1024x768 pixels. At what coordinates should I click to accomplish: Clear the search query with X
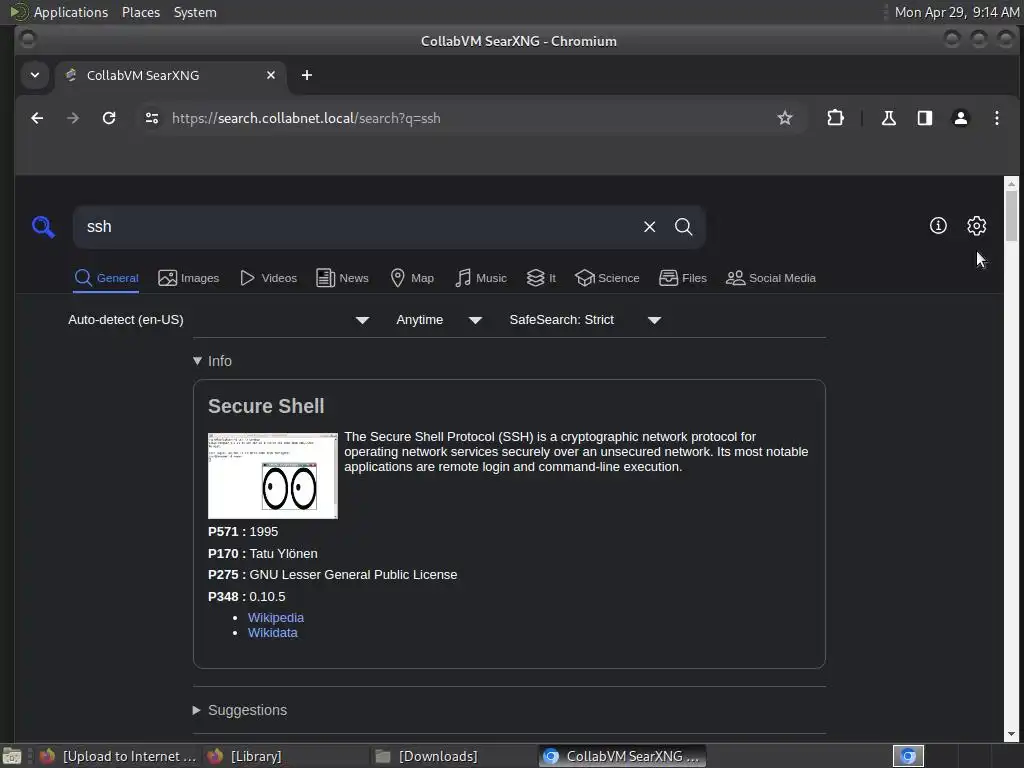pyautogui.click(x=649, y=227)
